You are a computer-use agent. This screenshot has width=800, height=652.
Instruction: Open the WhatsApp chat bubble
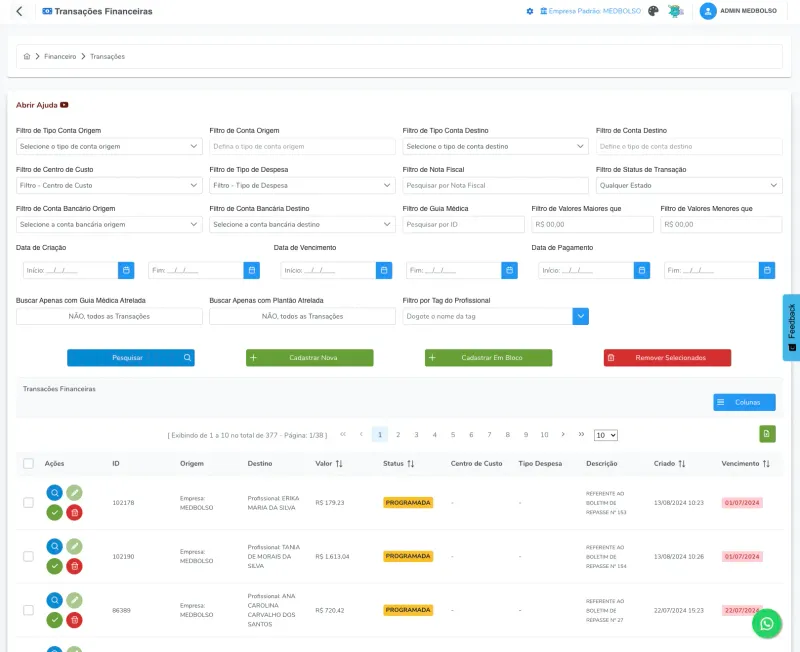coord(766,623)
